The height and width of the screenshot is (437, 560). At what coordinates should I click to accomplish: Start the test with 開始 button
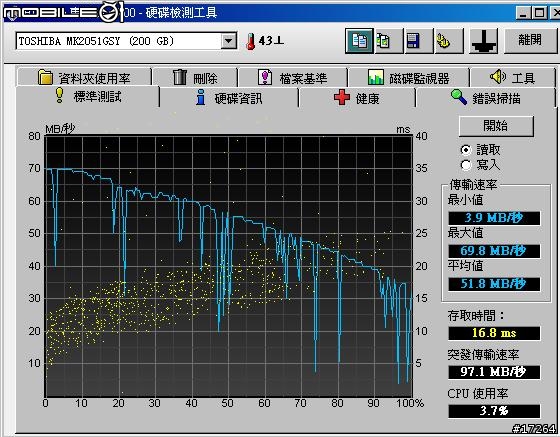pos(496,126)
